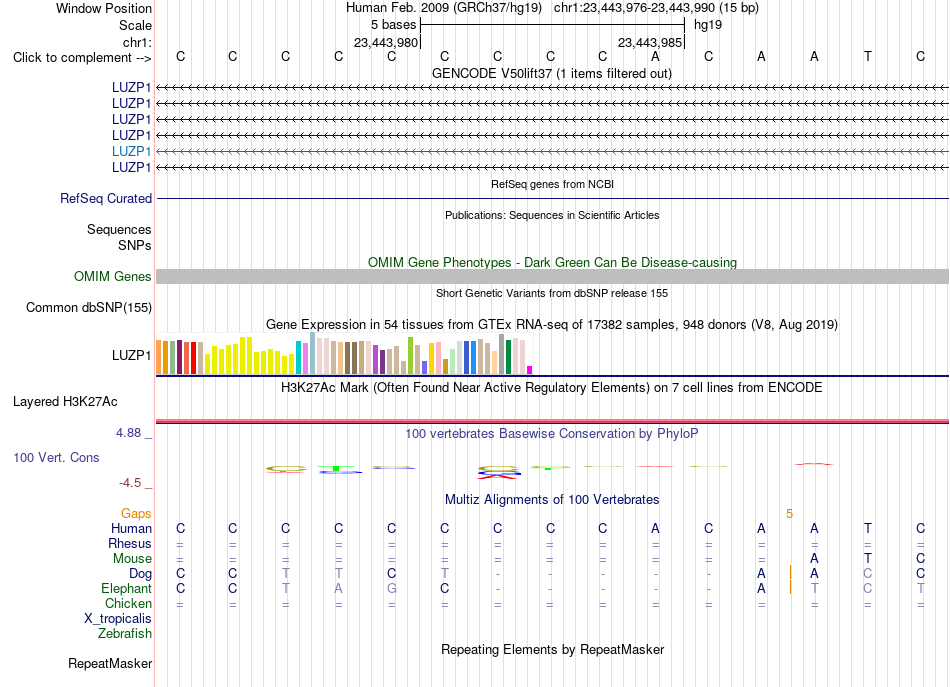Viewport: 950px width, 687px height.
Task: Click the Sequences track label
Action: [119, 230]
